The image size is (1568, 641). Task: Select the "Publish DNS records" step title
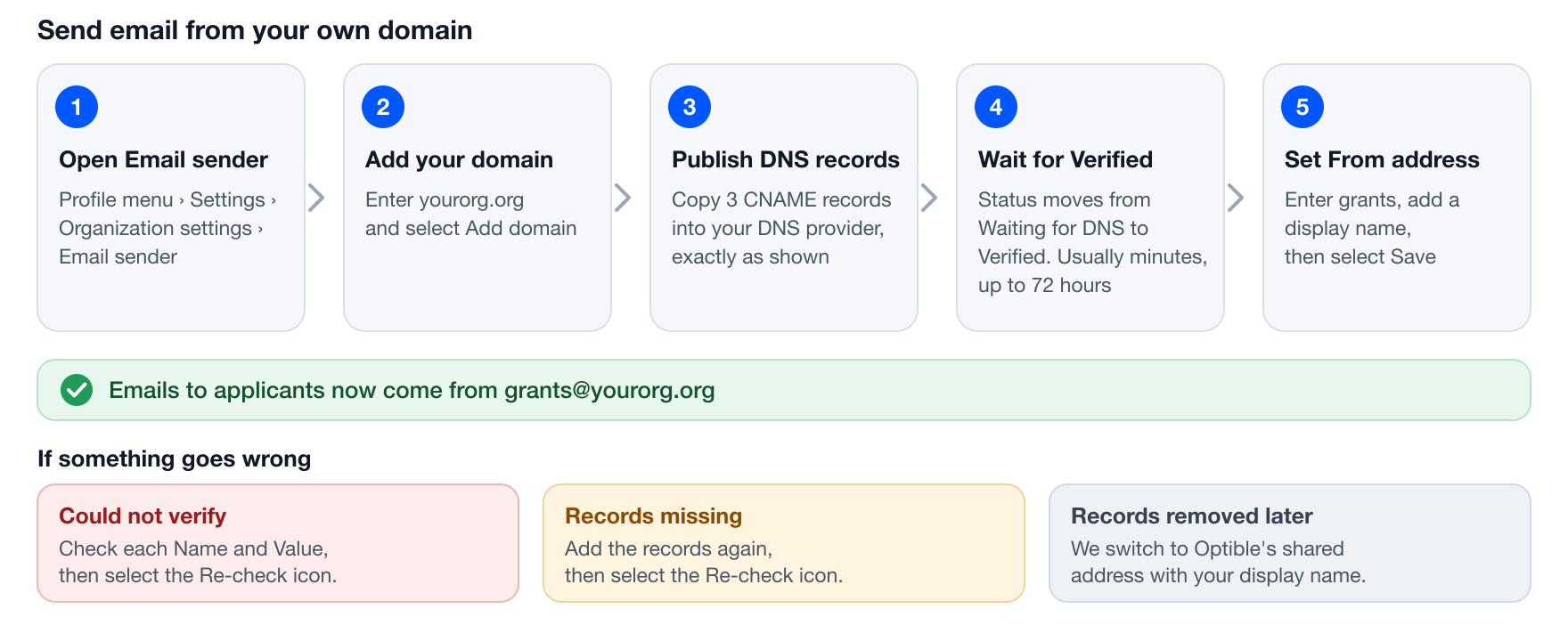click(x=786, y=159)
